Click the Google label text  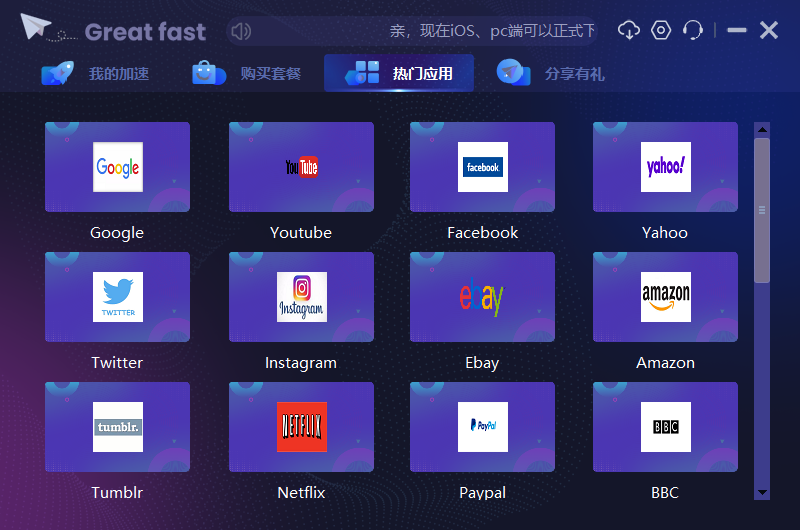pyautogui.click(x=117, y=233)
